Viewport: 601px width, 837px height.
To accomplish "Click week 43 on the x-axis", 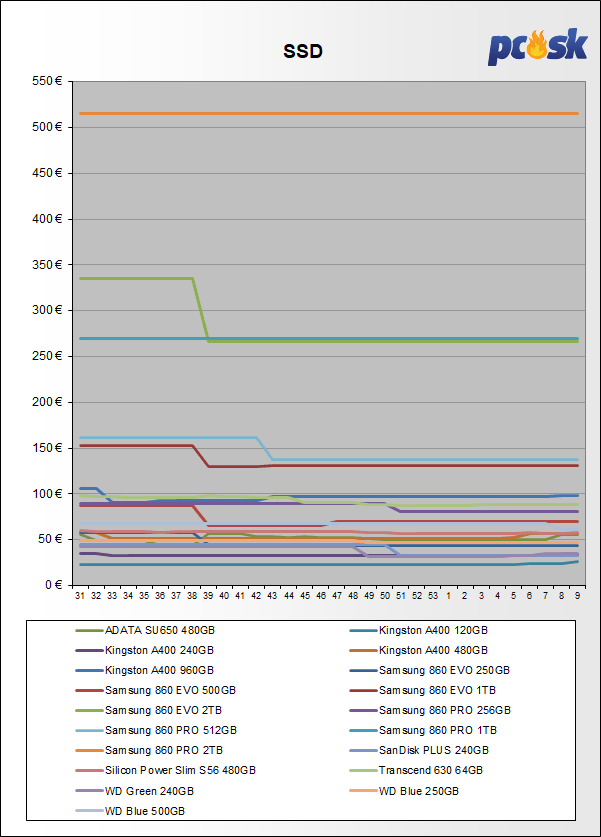I will 272,596.
